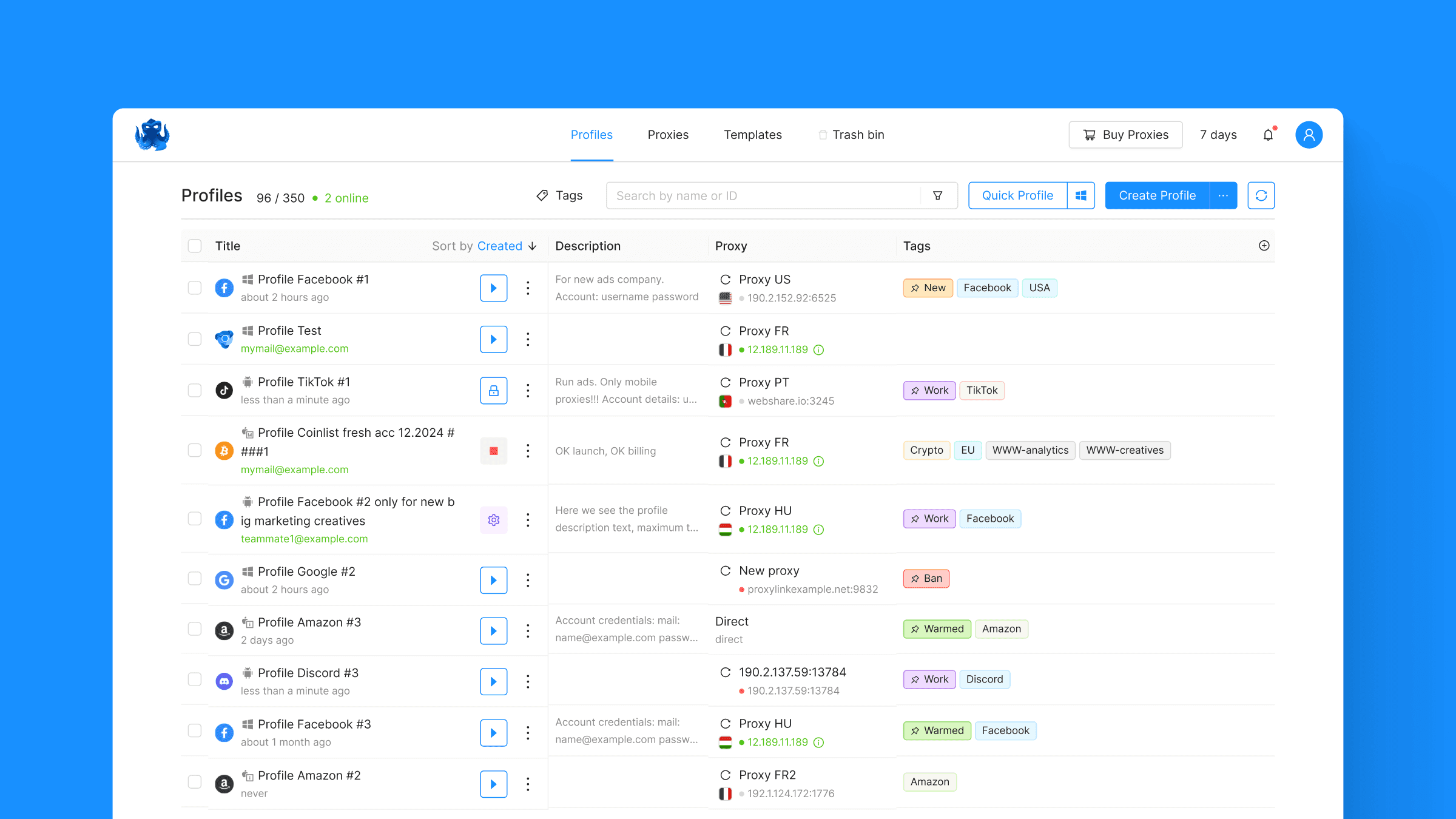
Task: Check the select-all checkbox in the header
Action: click(x=195, y=246)
